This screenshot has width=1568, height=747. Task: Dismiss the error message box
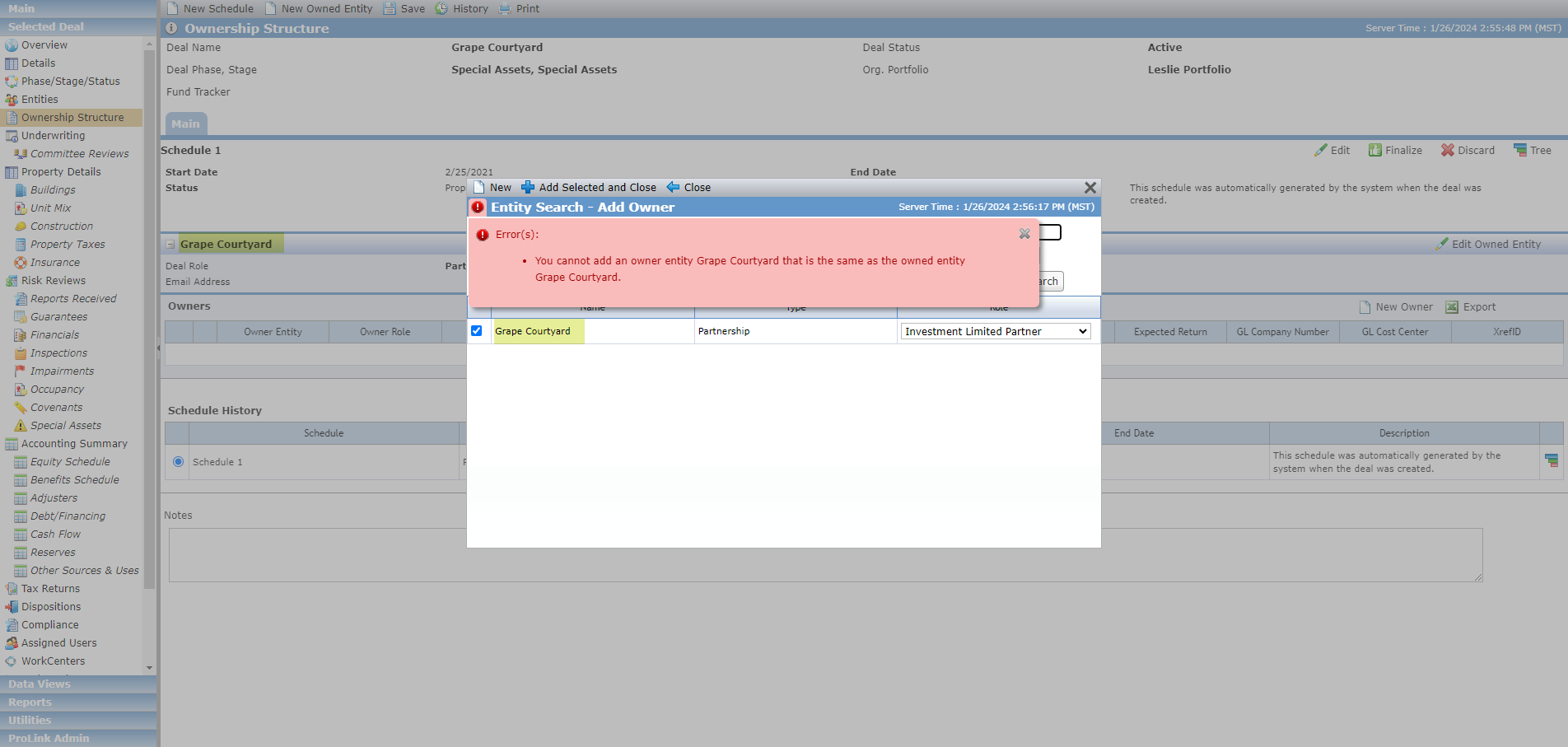[1024, 234]
